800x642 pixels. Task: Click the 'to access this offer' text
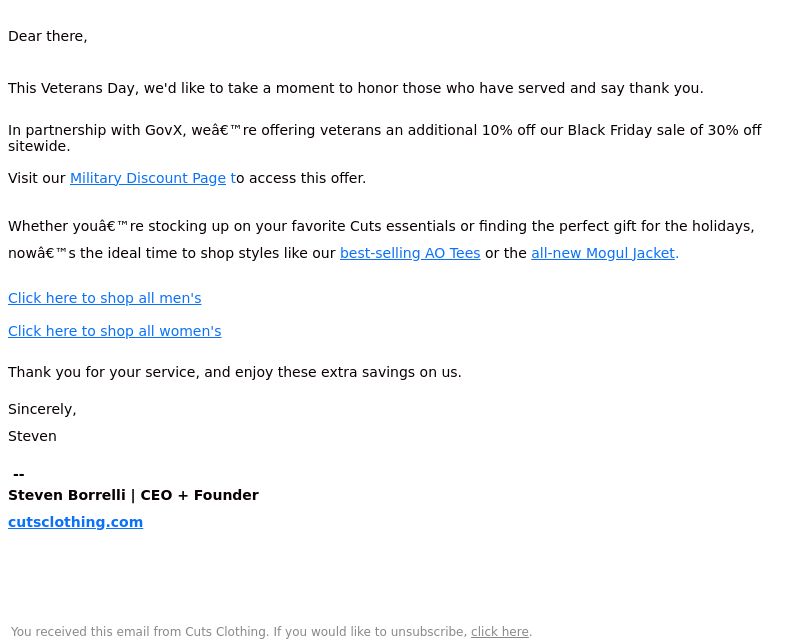coord(298,178)
